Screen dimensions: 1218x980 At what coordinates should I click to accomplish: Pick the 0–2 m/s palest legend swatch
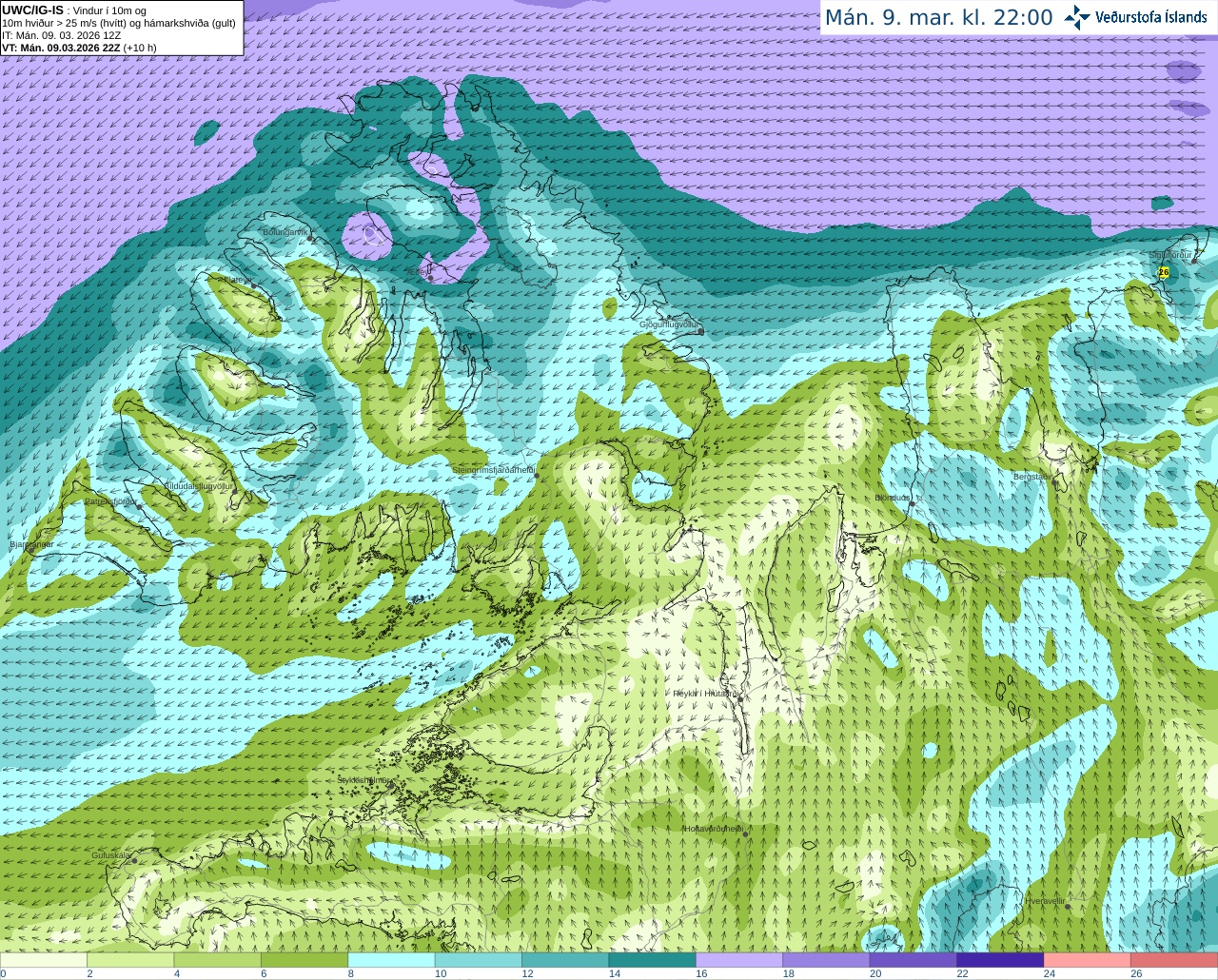[x=44, y=960]
